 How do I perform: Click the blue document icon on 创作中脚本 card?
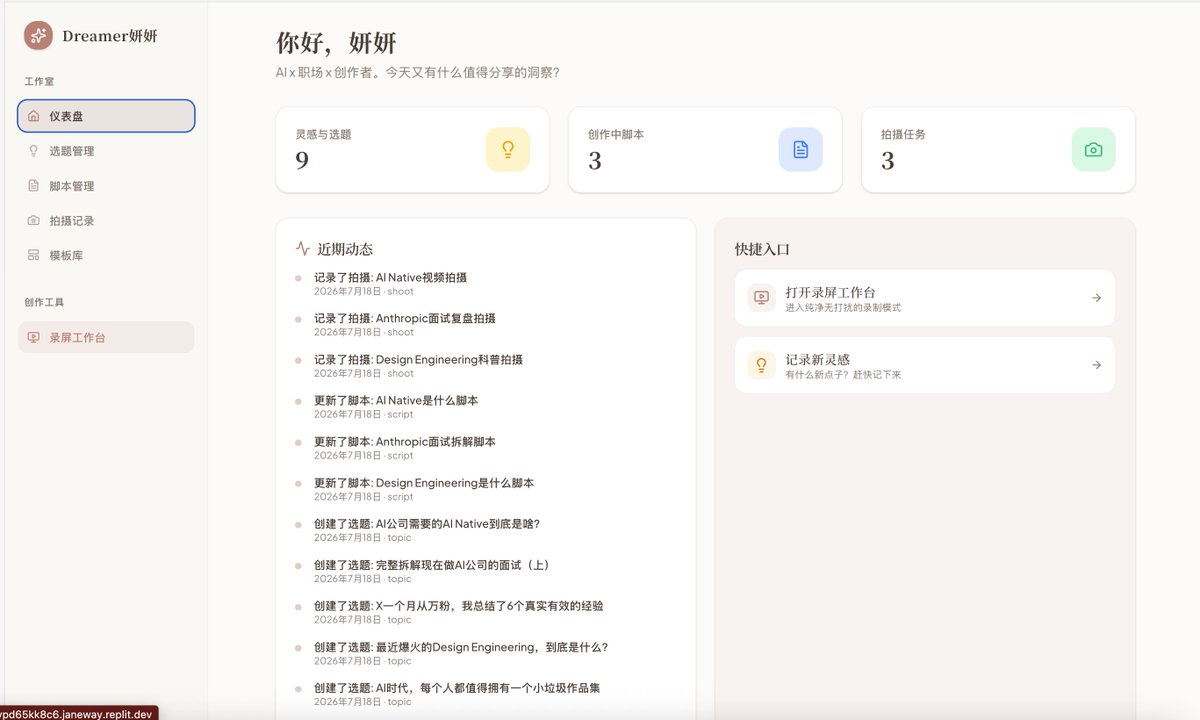(x=801, y=149)
